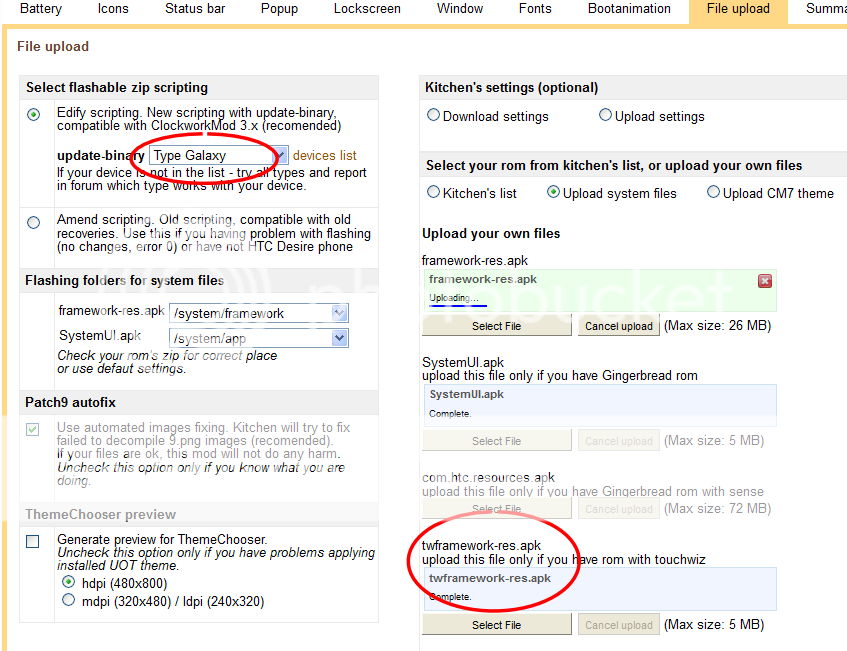Select Edify scripting radio button
Image resolution: width=847 pixels, height=651 pixels.
(x=34, y=115)
